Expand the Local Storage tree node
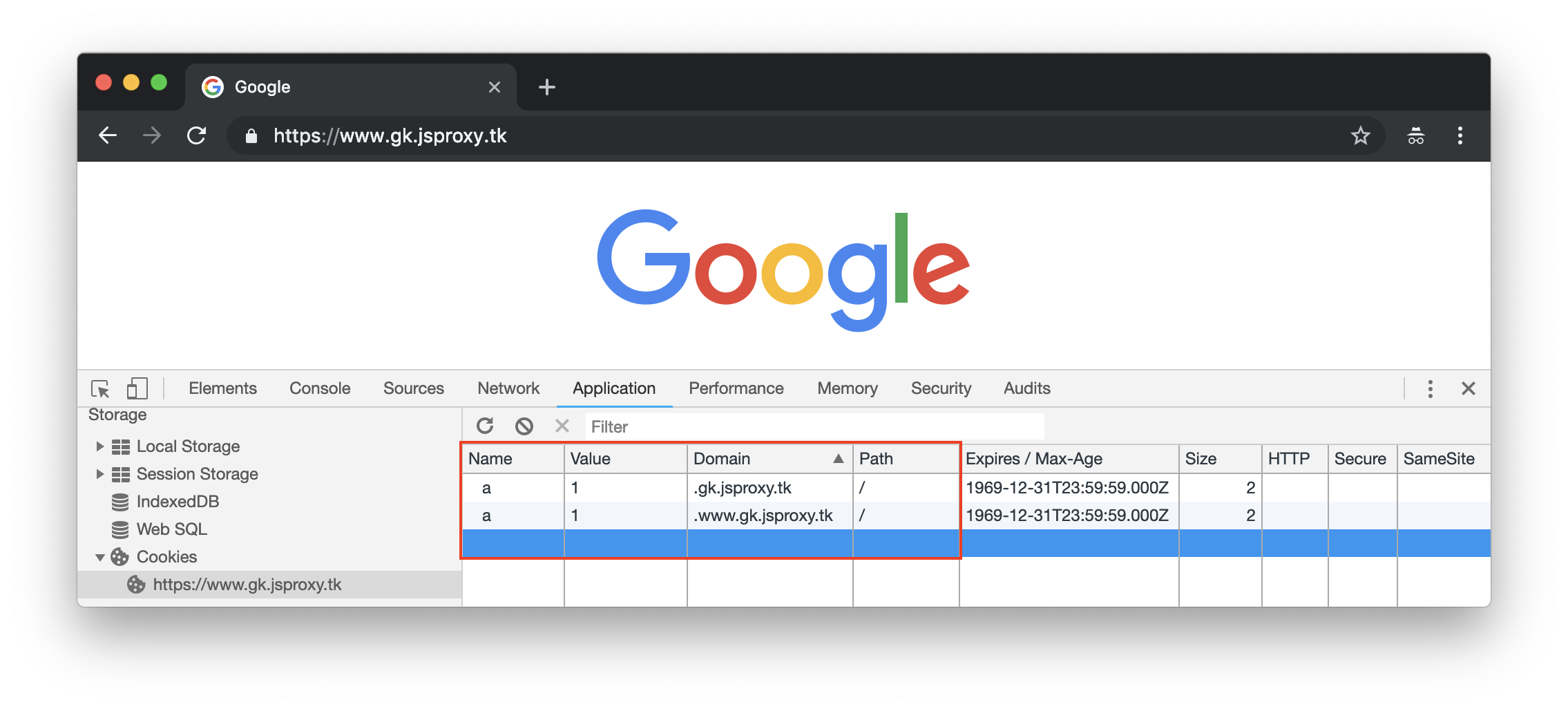 pos(99,446)
